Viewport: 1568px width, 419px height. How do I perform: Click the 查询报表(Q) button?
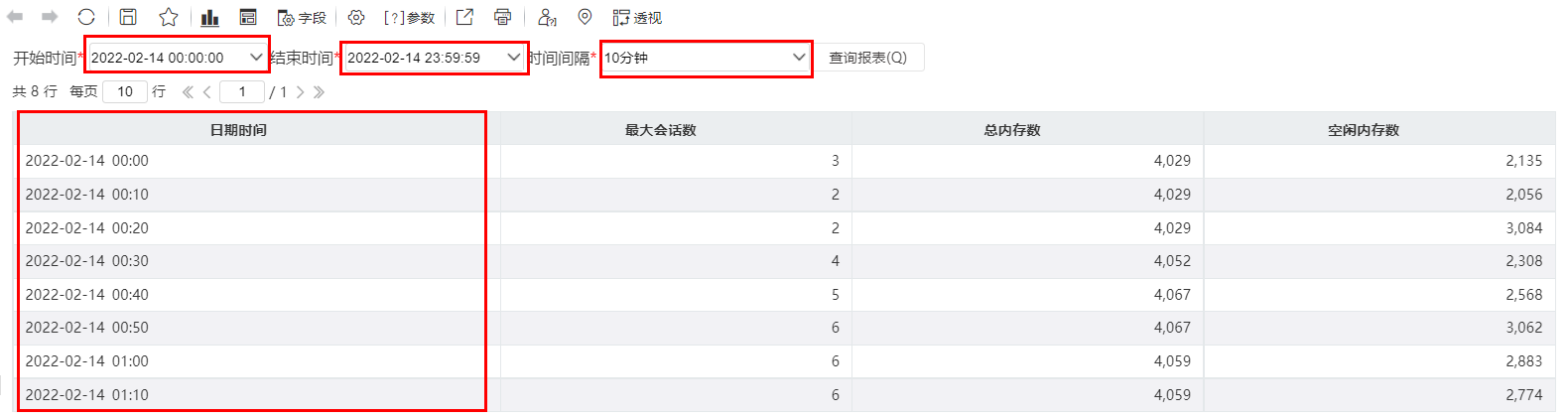[868, 58]
